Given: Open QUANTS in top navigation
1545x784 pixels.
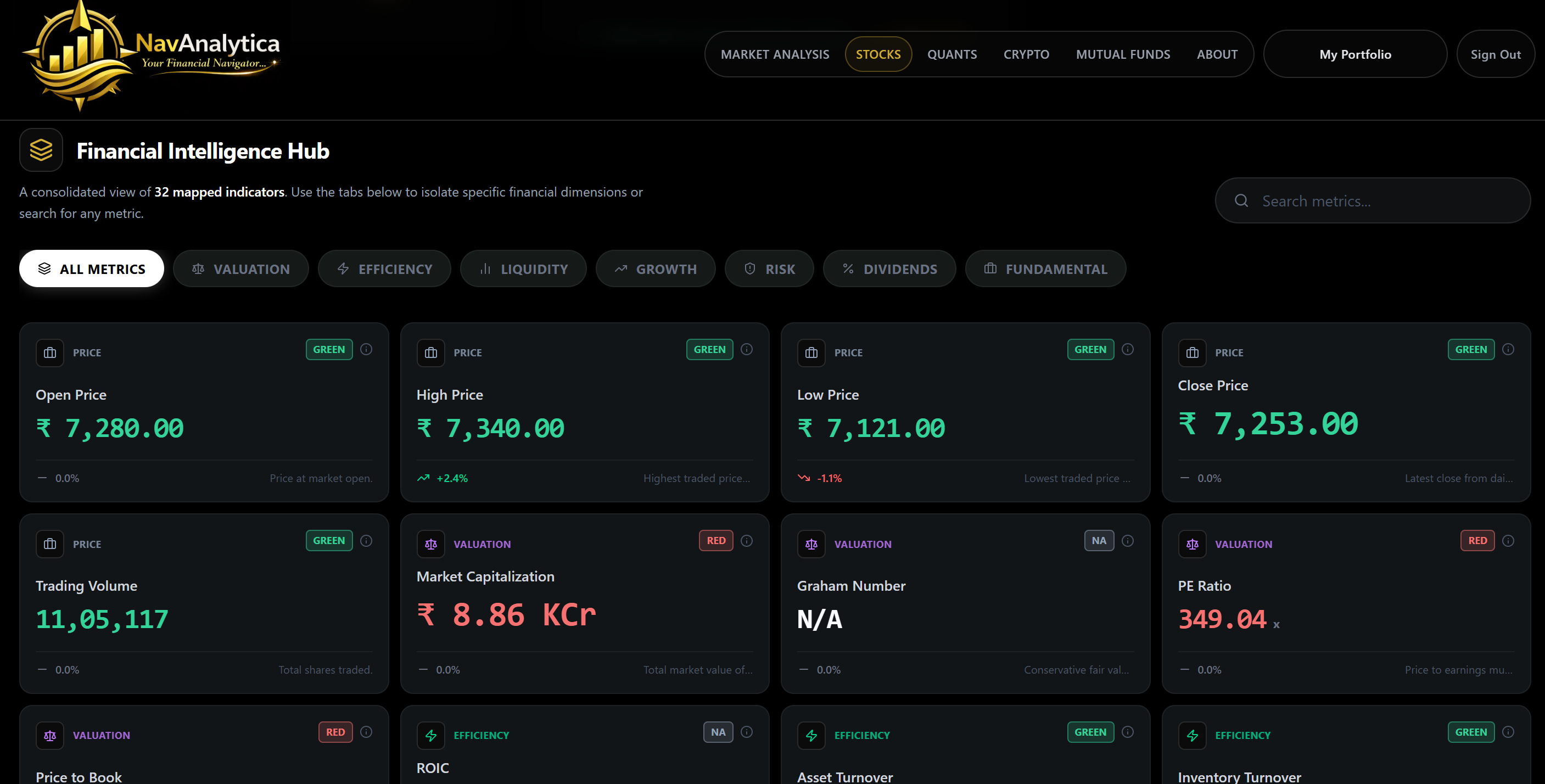Looking at the screenshot, I should tap(952, 54).
